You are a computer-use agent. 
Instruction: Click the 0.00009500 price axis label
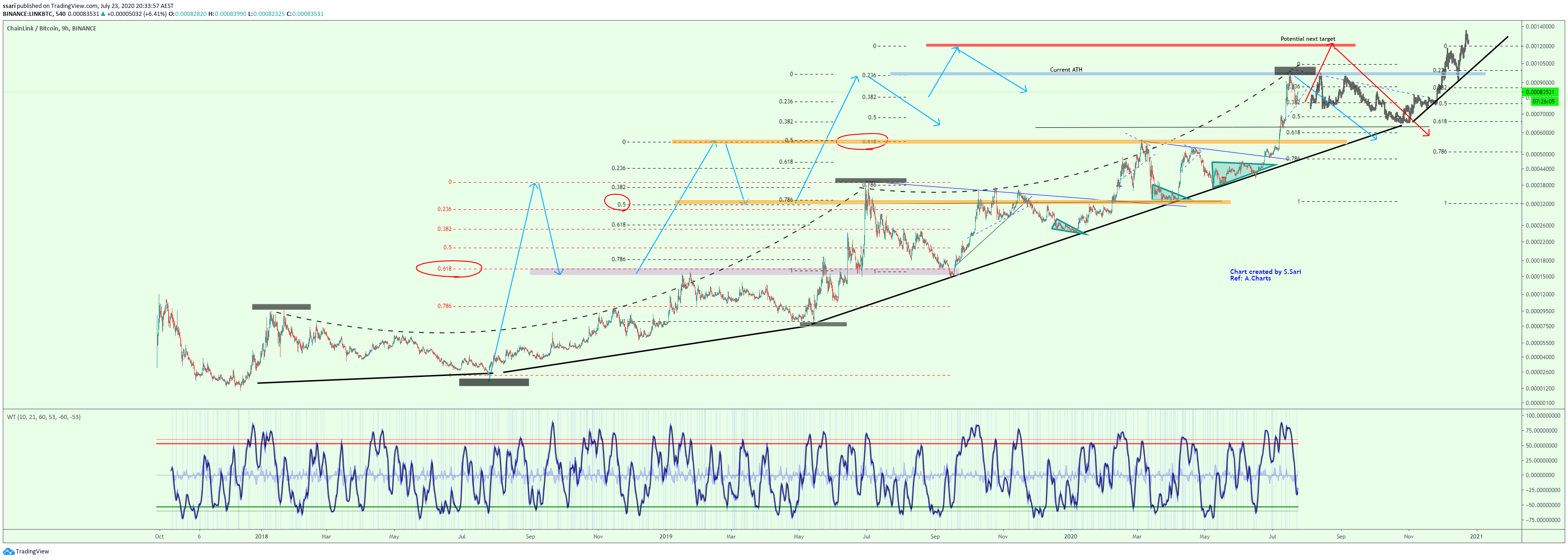(1540, 312)
